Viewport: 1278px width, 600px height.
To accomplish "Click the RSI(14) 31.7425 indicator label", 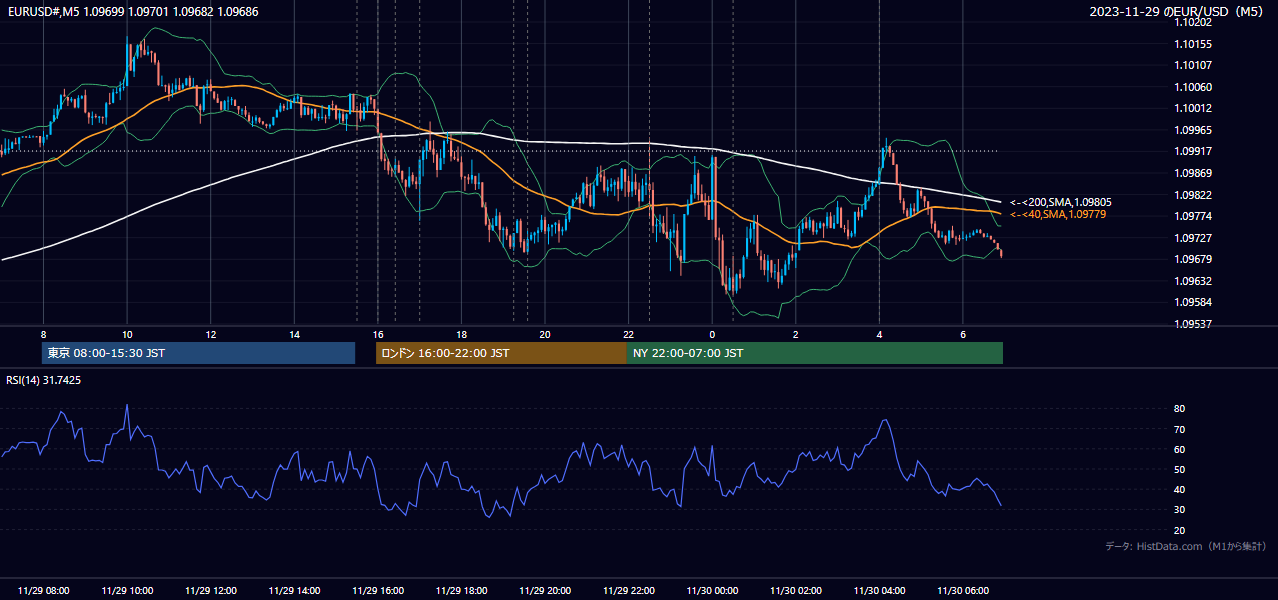I will tap(44, 380).
